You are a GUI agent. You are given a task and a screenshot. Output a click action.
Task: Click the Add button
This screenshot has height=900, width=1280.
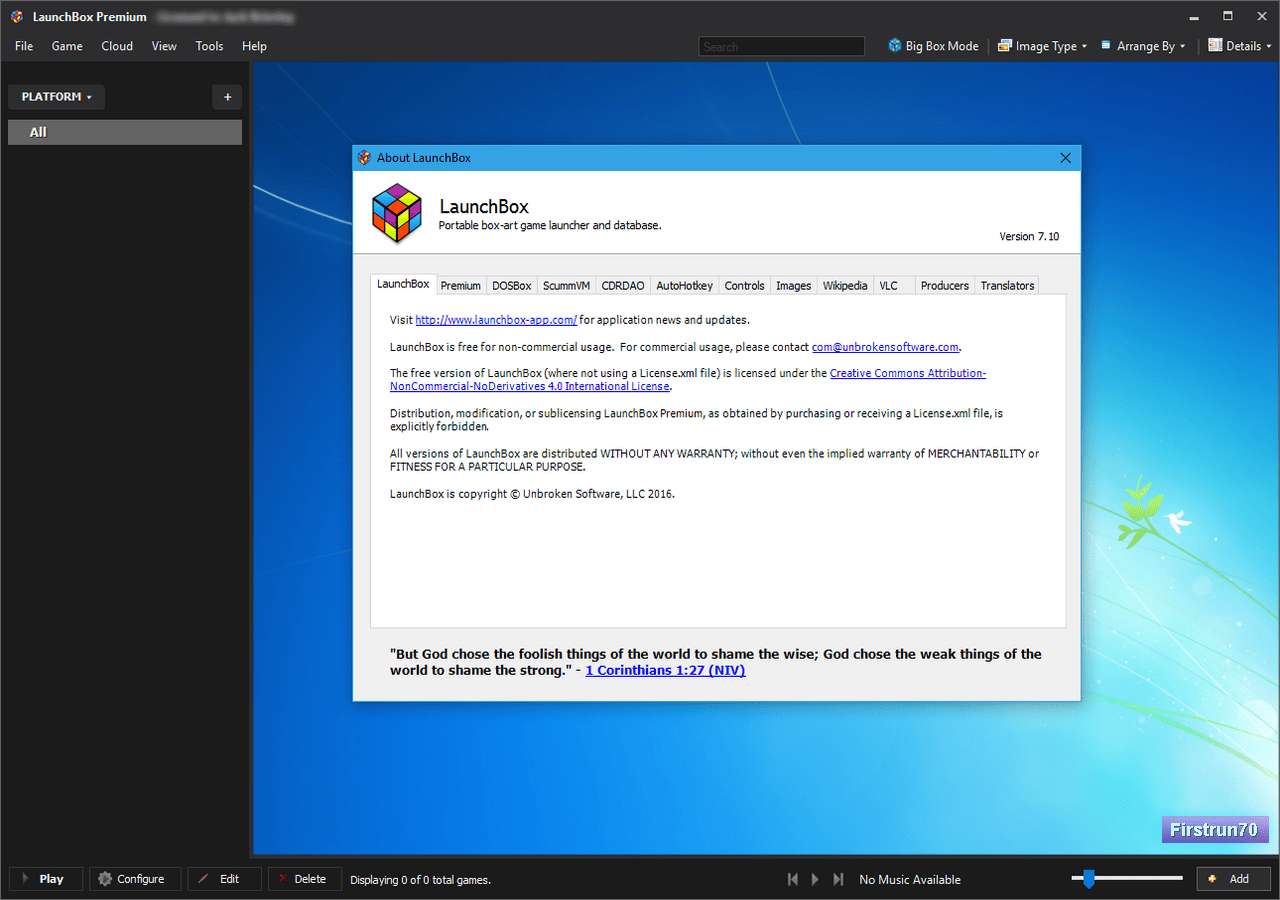(1233, 879)
